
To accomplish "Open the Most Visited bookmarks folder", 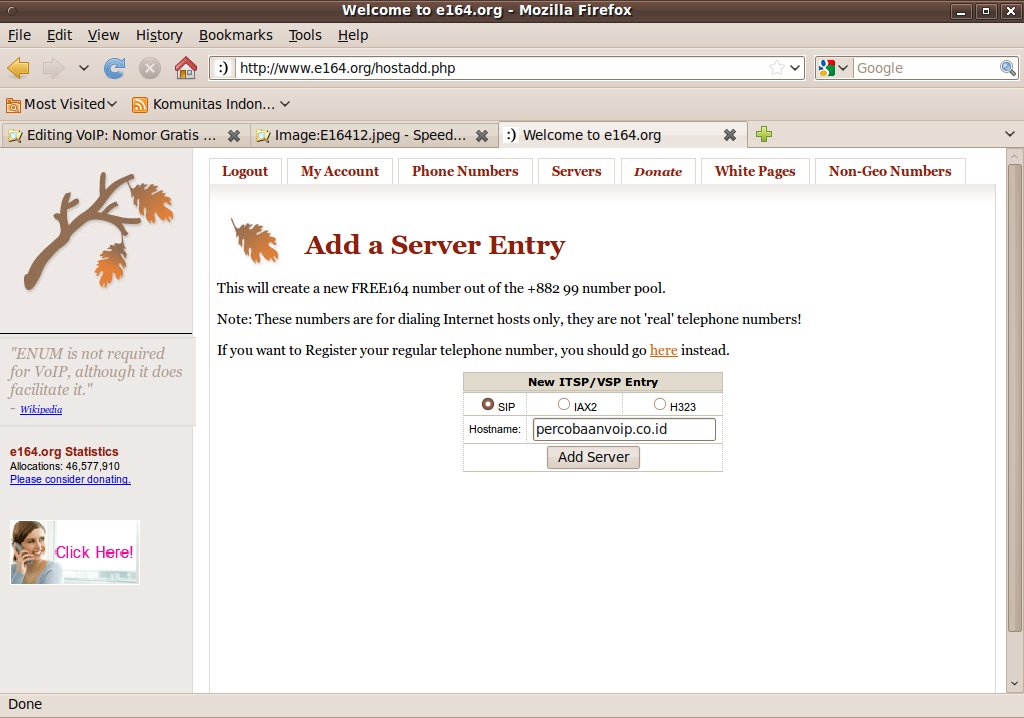I will [61, 104].
